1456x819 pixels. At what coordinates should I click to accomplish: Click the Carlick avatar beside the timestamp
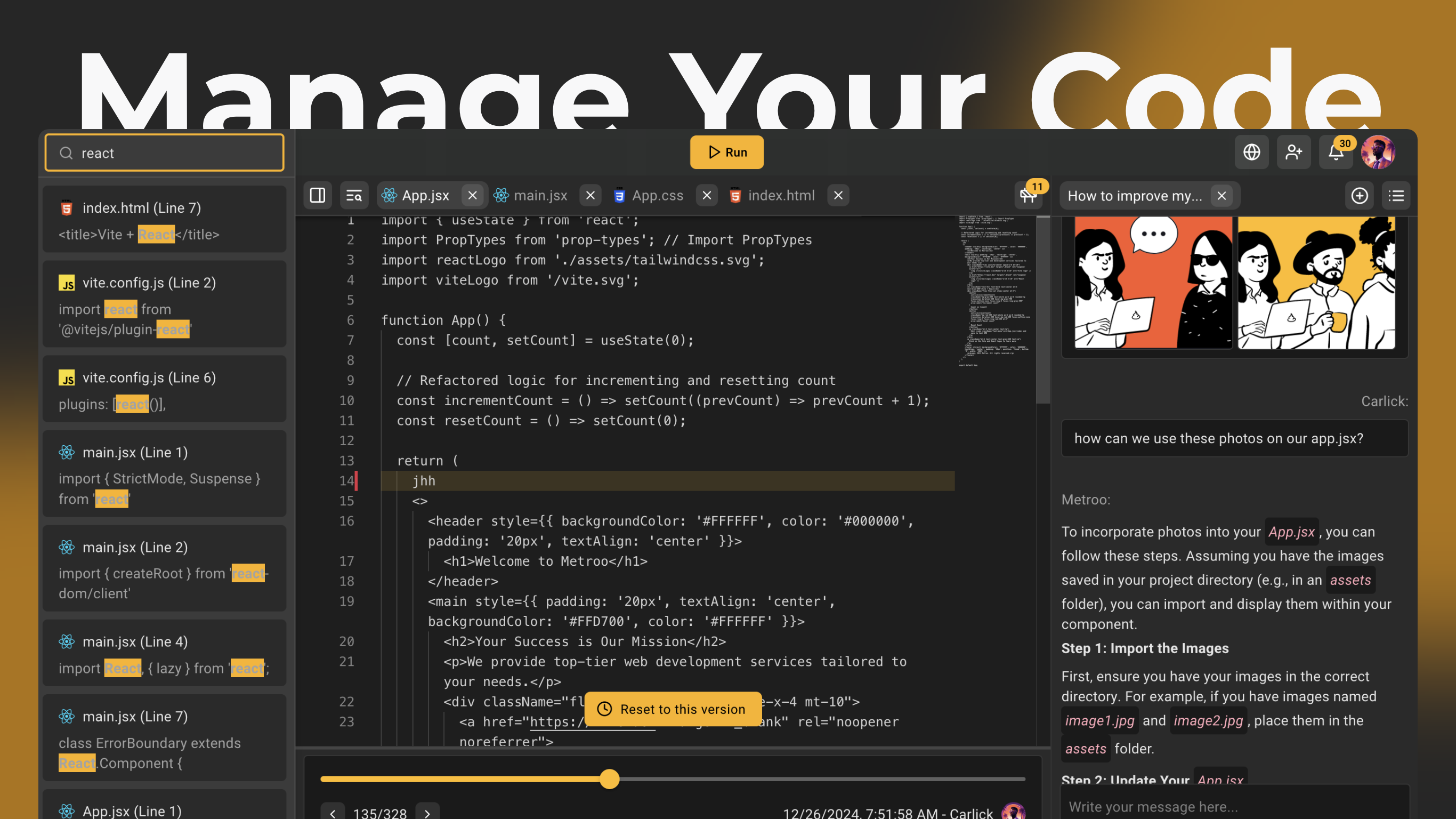1014,812
